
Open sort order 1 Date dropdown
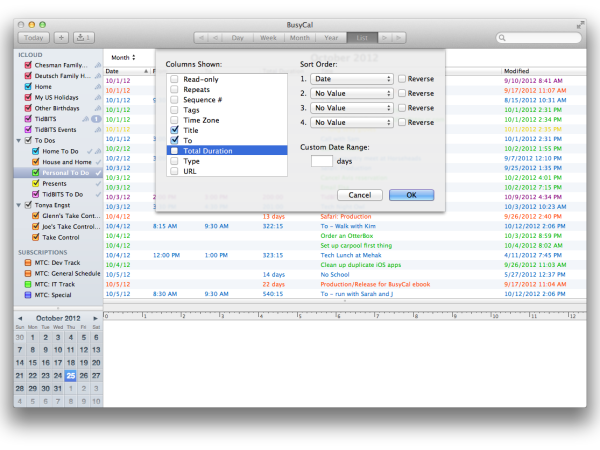[x=351, y=79]
